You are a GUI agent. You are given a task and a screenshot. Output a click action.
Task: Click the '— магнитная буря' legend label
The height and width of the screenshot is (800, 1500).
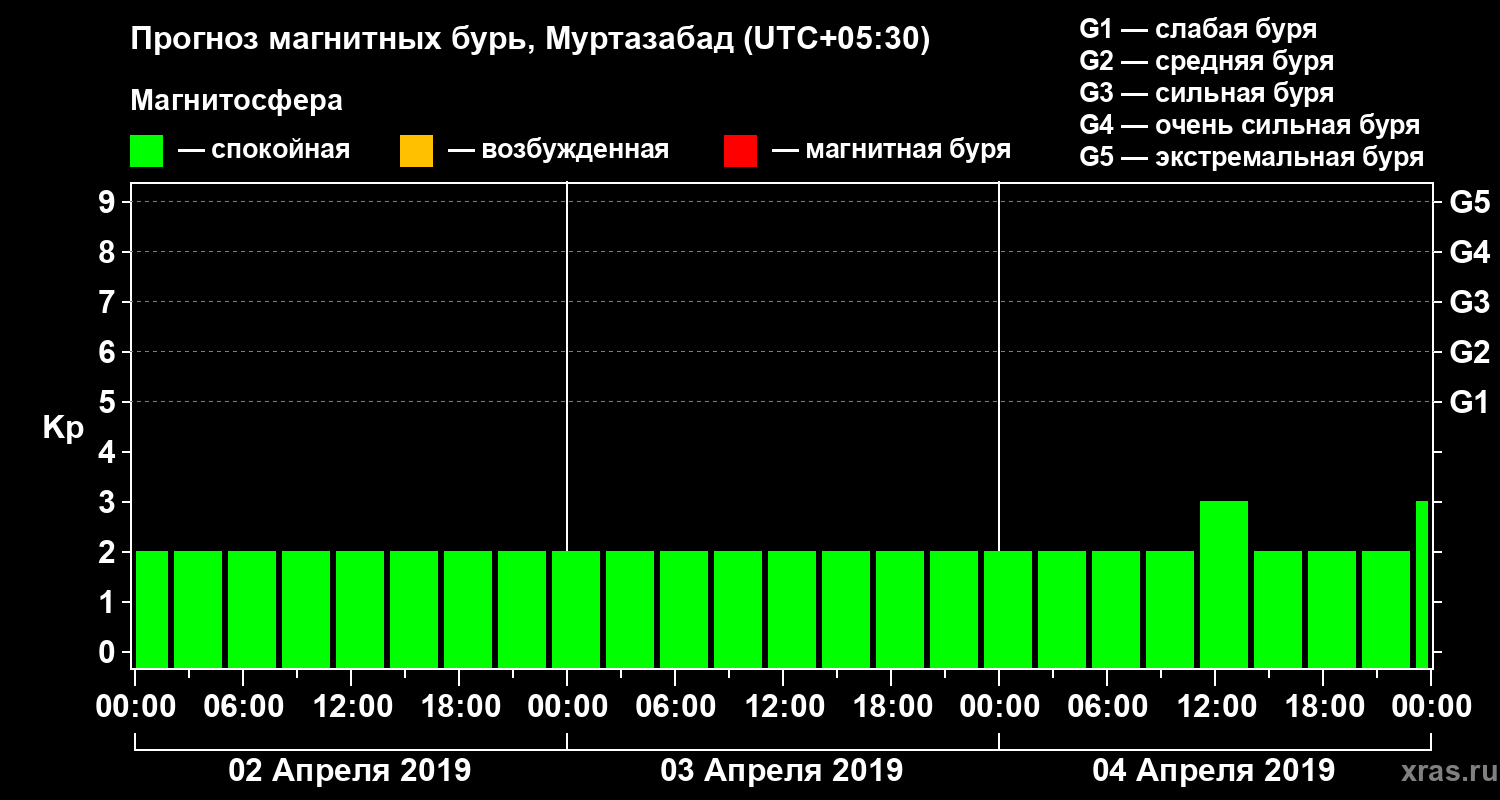(x=892, y=150)
